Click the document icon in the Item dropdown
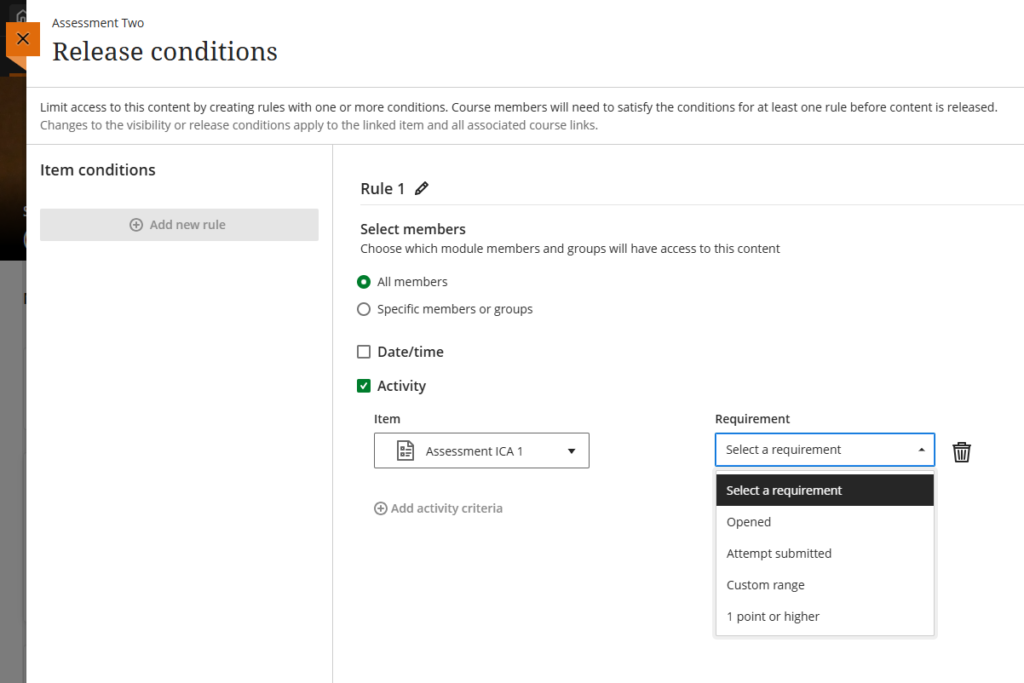This screenshot has width=1024, height=683. pos(406,451)
